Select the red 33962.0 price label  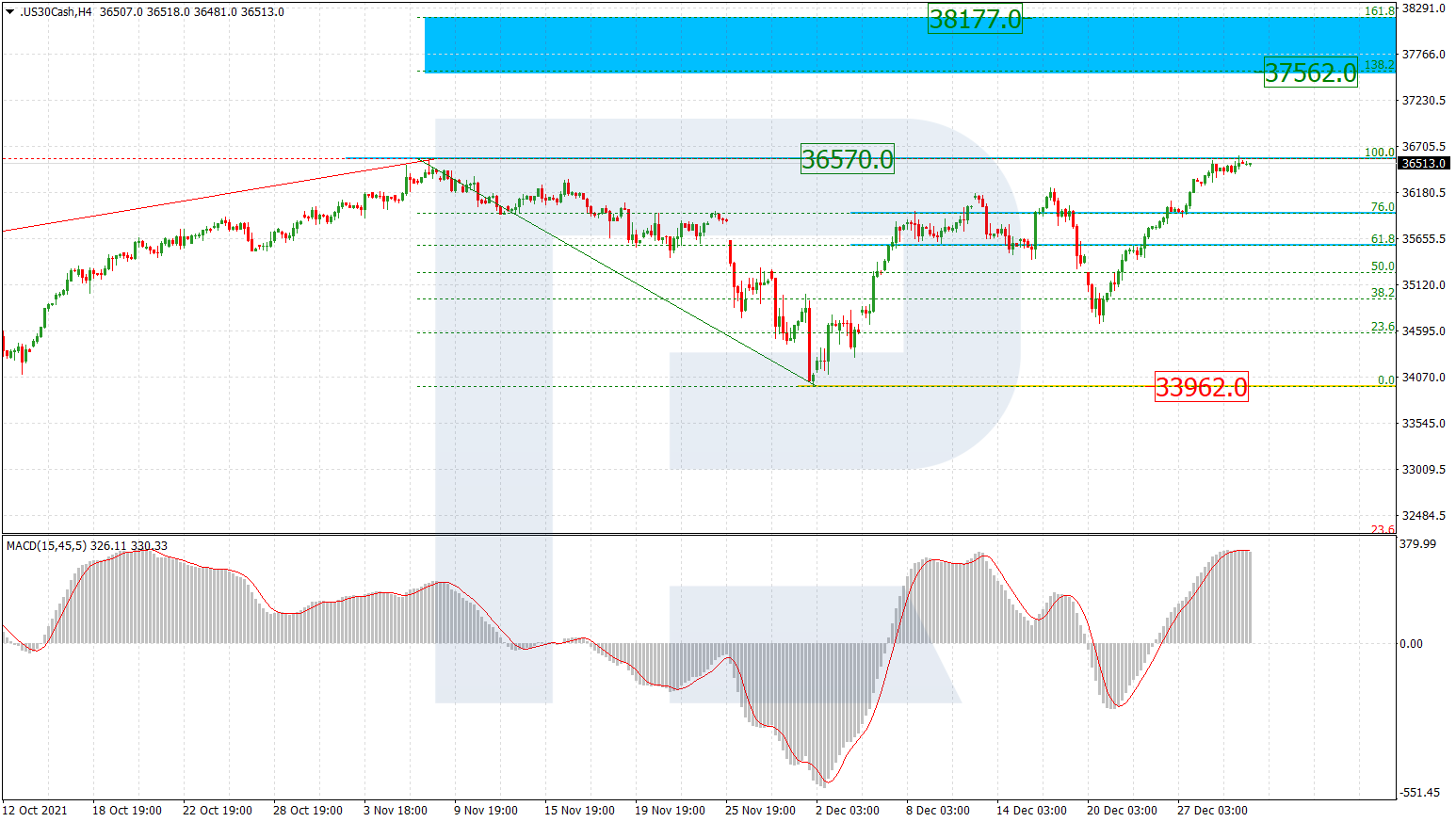coord(1201,387)
